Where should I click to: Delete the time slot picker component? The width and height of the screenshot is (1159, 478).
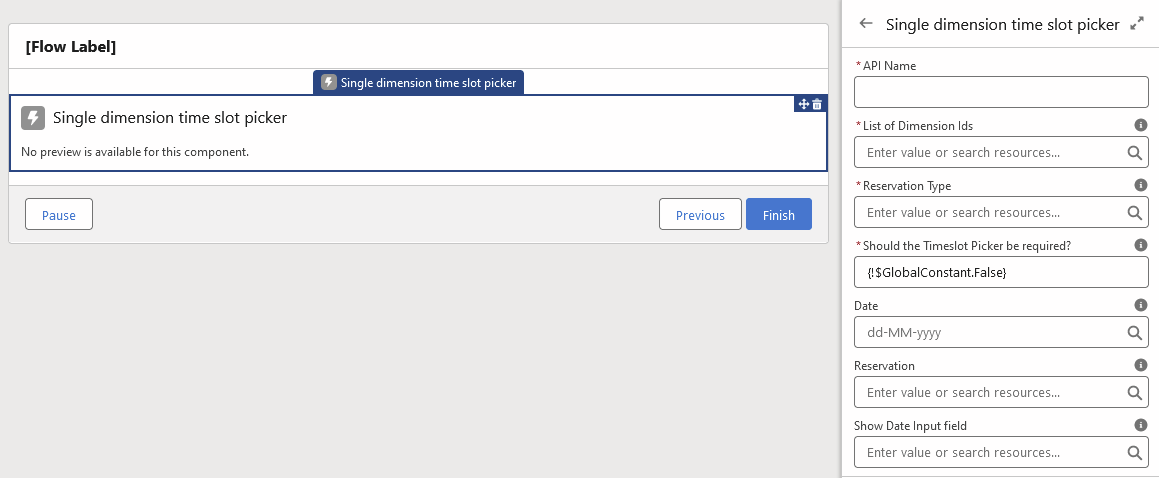817,104
